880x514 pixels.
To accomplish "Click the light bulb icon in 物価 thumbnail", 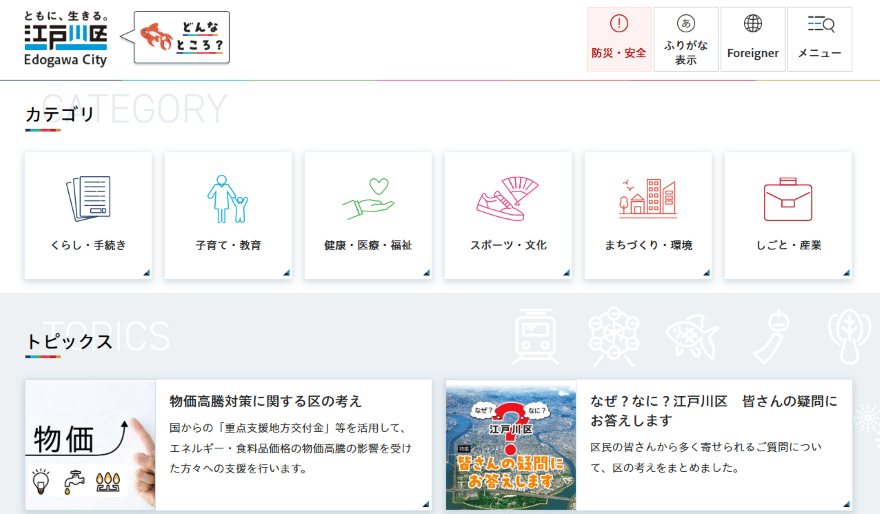I will click(x=41, y=481).
